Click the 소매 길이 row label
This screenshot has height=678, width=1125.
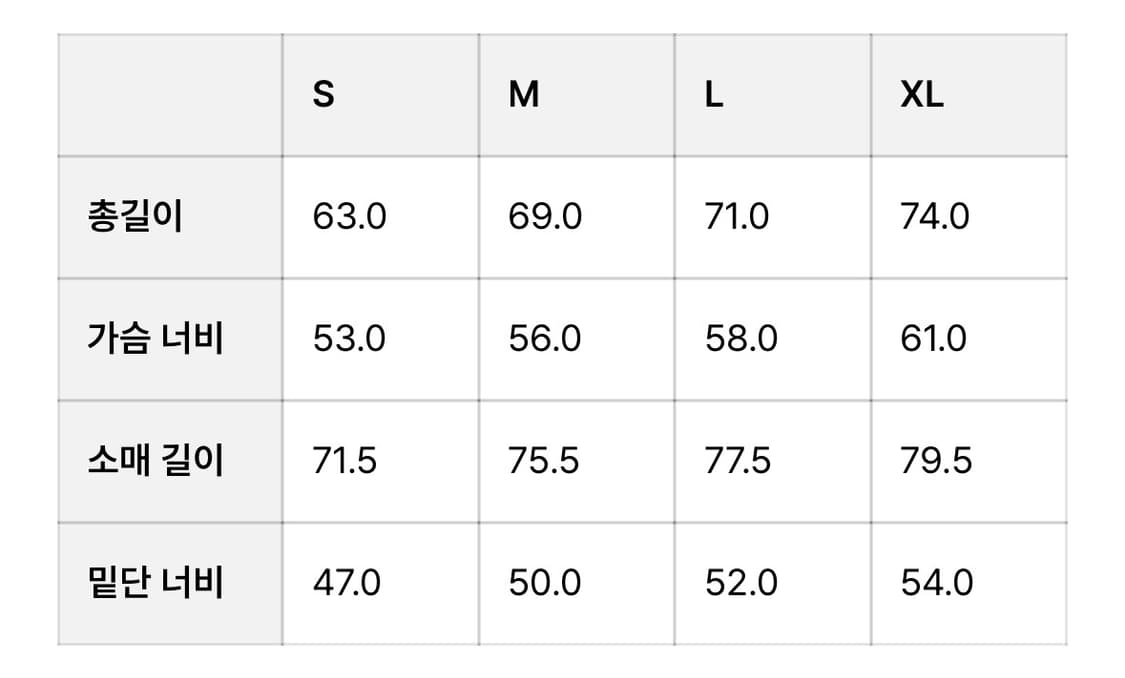pos(155,461)
